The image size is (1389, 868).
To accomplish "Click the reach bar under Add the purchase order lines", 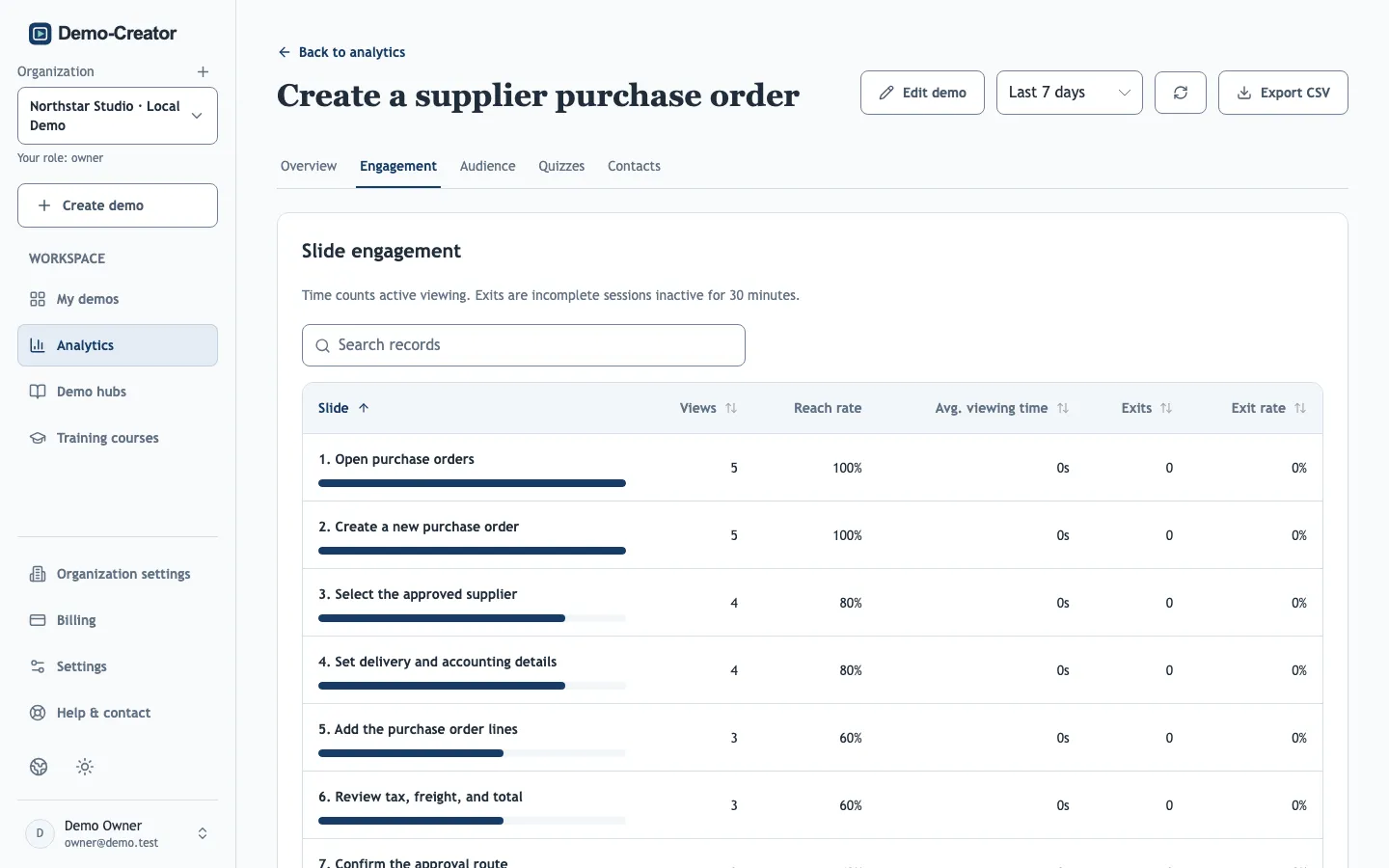I will tap(472, 753).
